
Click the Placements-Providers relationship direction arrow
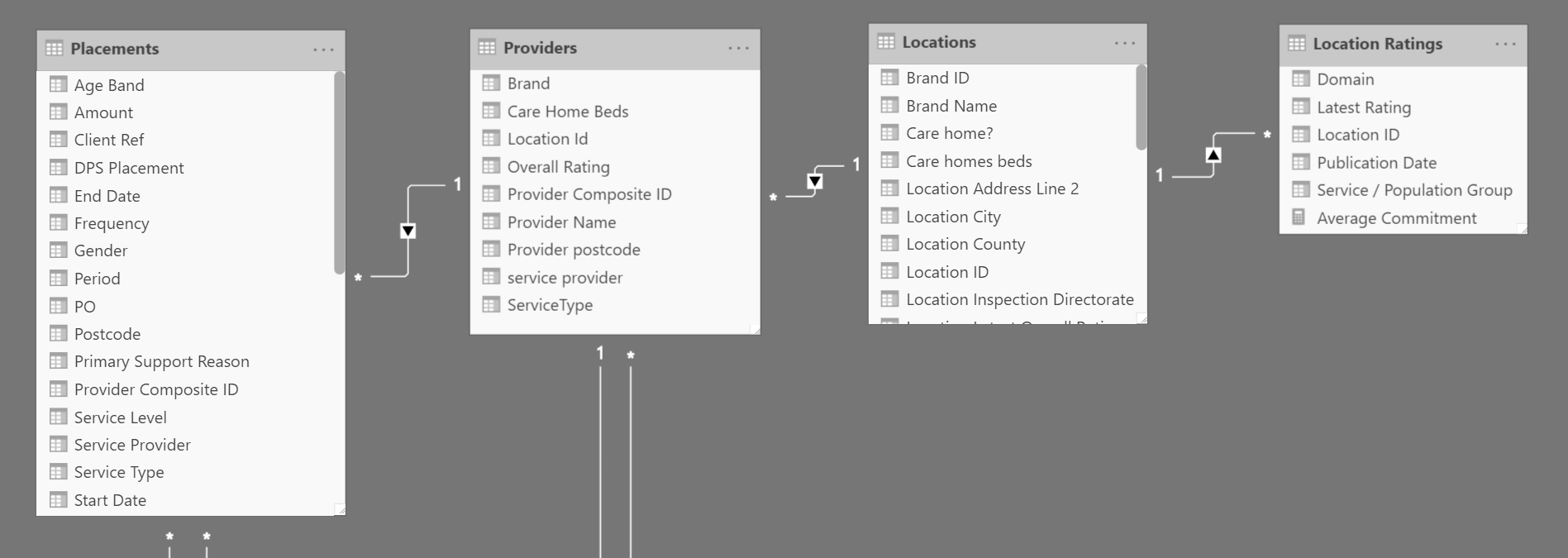(407, 231)
